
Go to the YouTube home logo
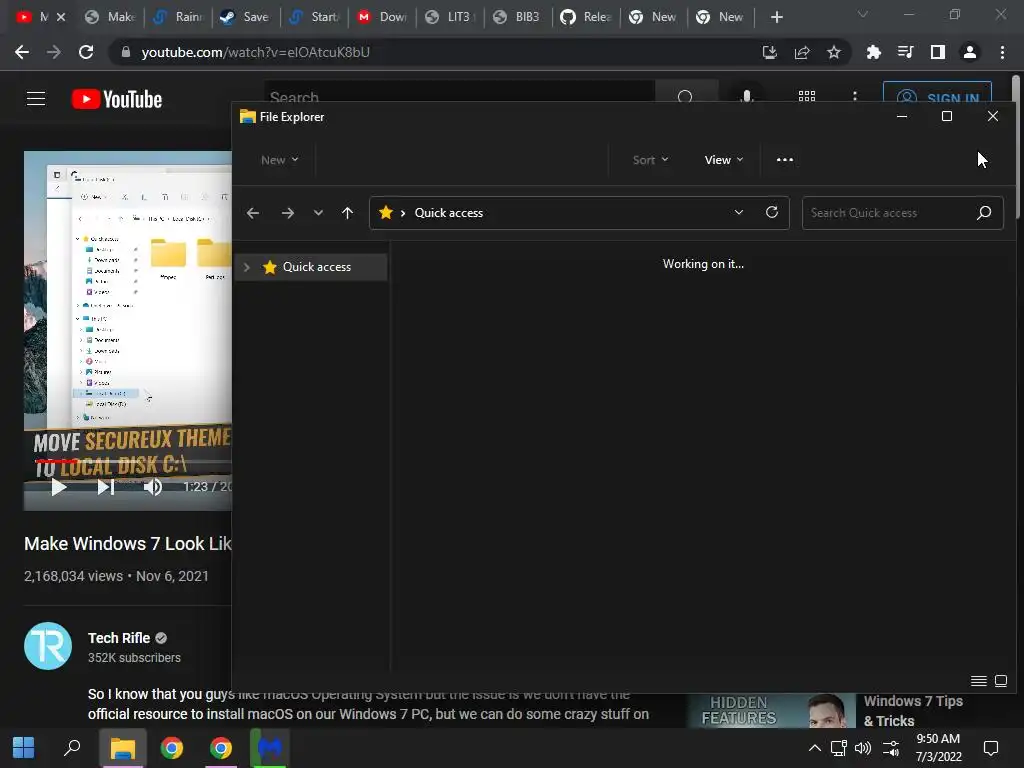coord(117,99)
